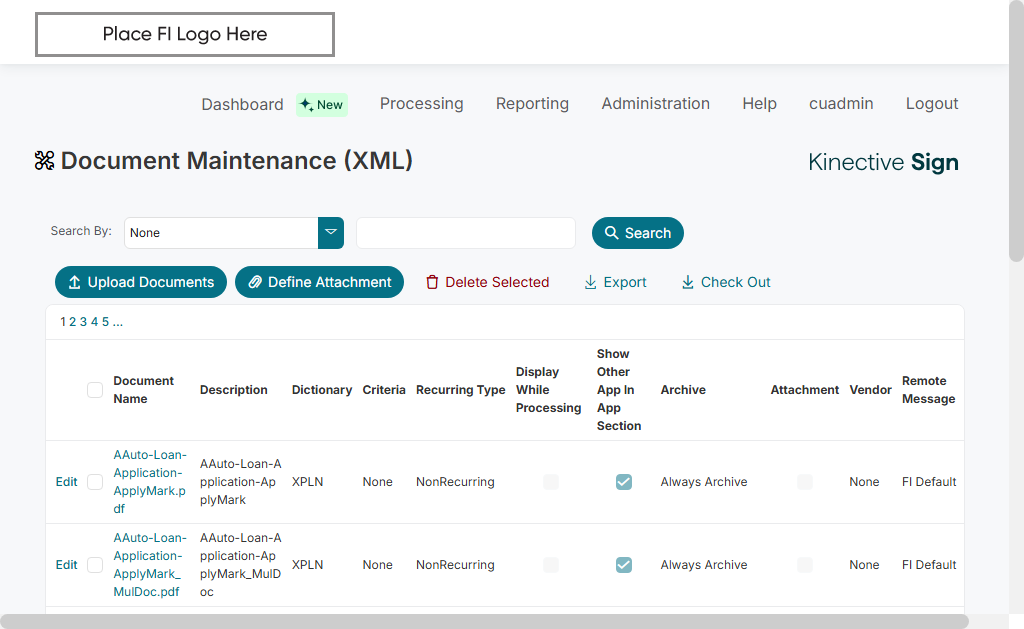Click the horizontal scrollbar at the bottom
The width and height of the screenshot is (1024, 629).
[484, 621]
